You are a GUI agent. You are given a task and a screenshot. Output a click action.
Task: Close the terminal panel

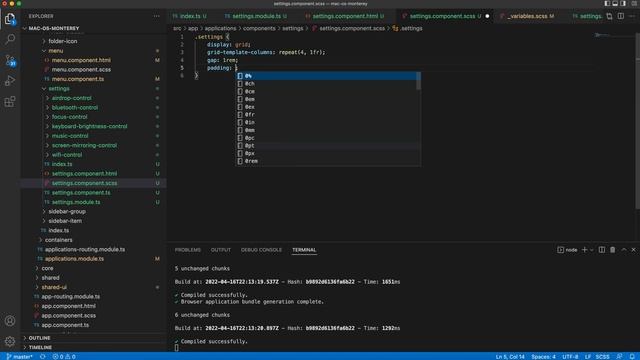coord(633,250)
